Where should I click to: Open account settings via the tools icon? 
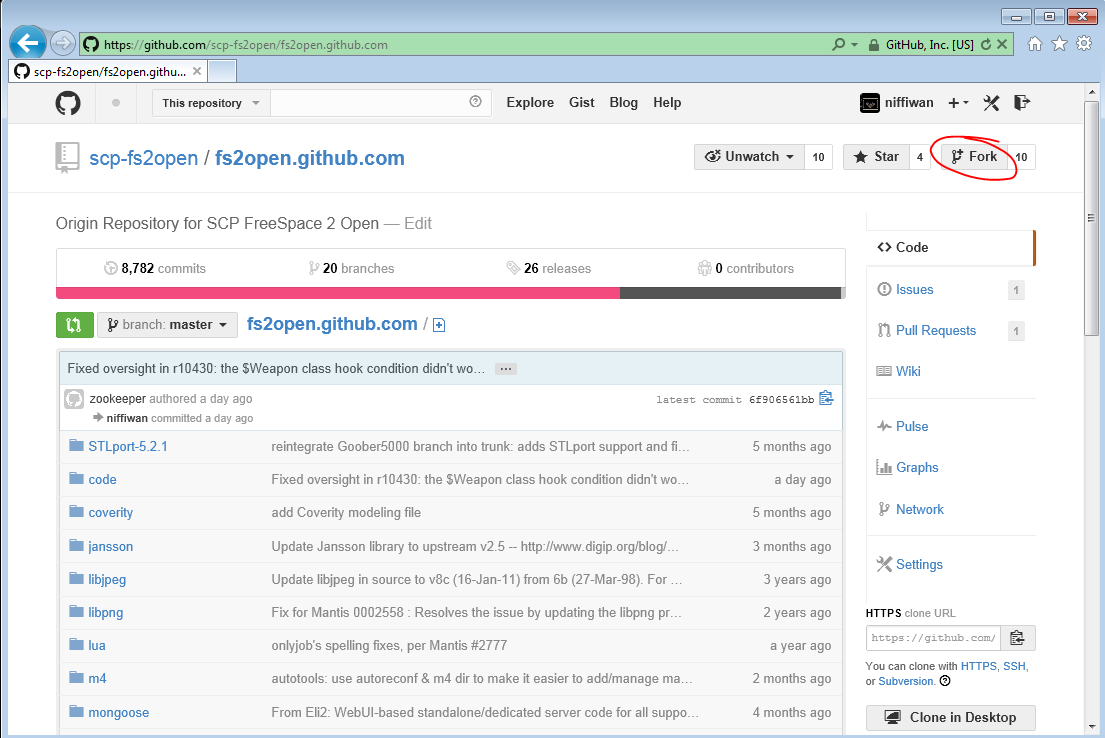[991, 103]
